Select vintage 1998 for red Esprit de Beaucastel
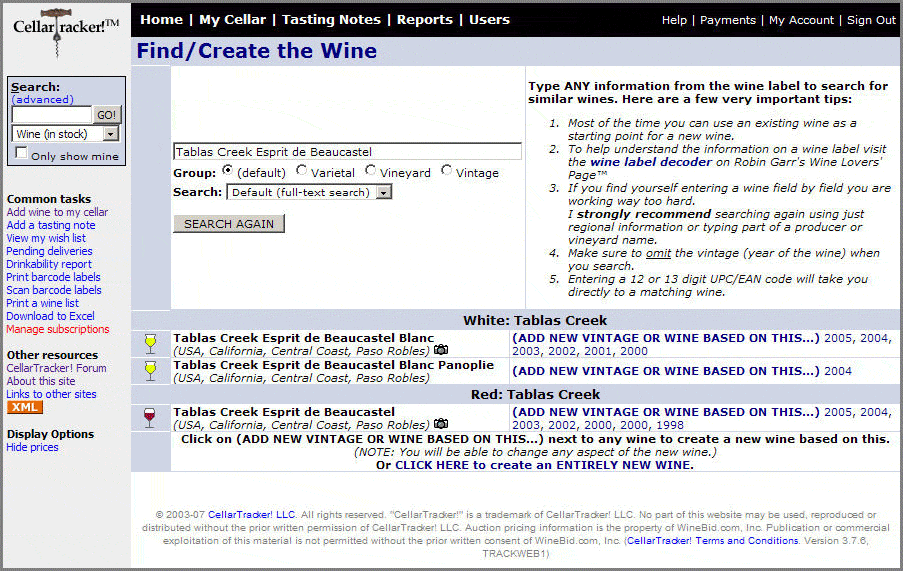903x571 pixels. click(670, 425)
